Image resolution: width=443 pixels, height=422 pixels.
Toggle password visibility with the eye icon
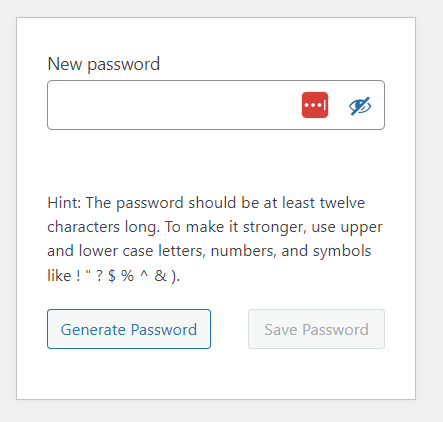pos(360,106)
